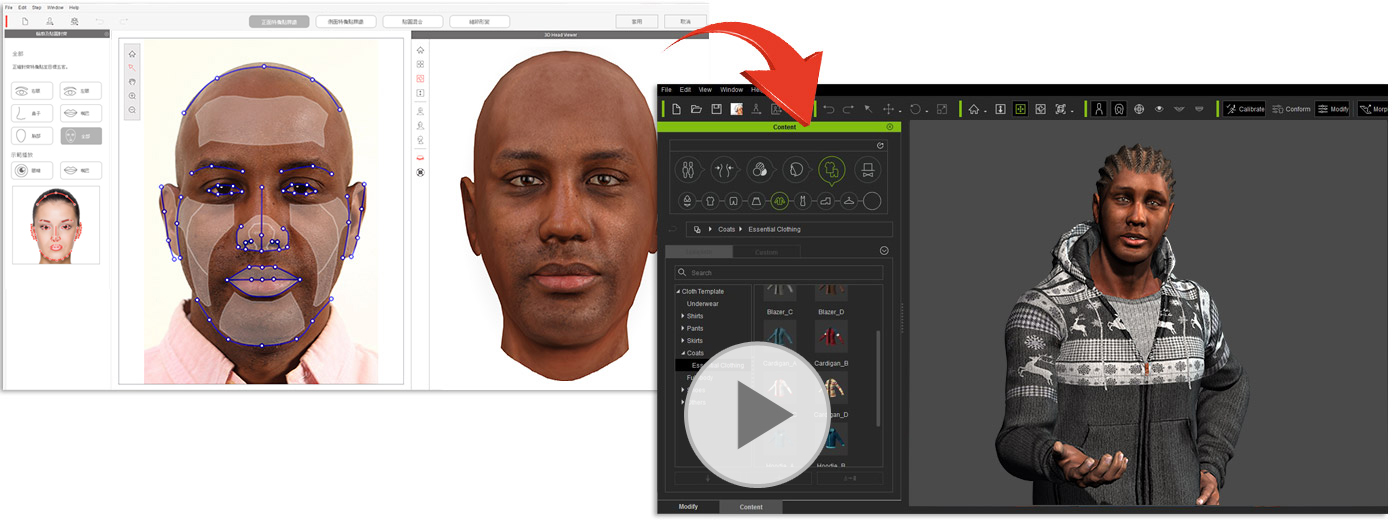Open the Window menu in the dark menu bar
This screenshot has width=1394, height=521.
point(731,90)
